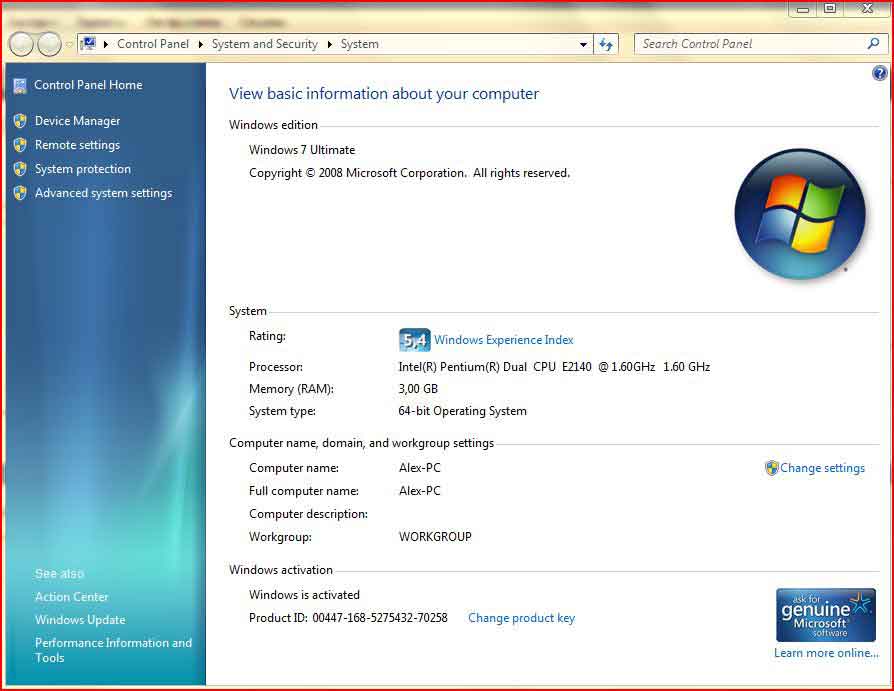The height and width of the screenshot is (691, 894).
Task: Click the genuine Microsoft software badge
Action: pos(826,615)
